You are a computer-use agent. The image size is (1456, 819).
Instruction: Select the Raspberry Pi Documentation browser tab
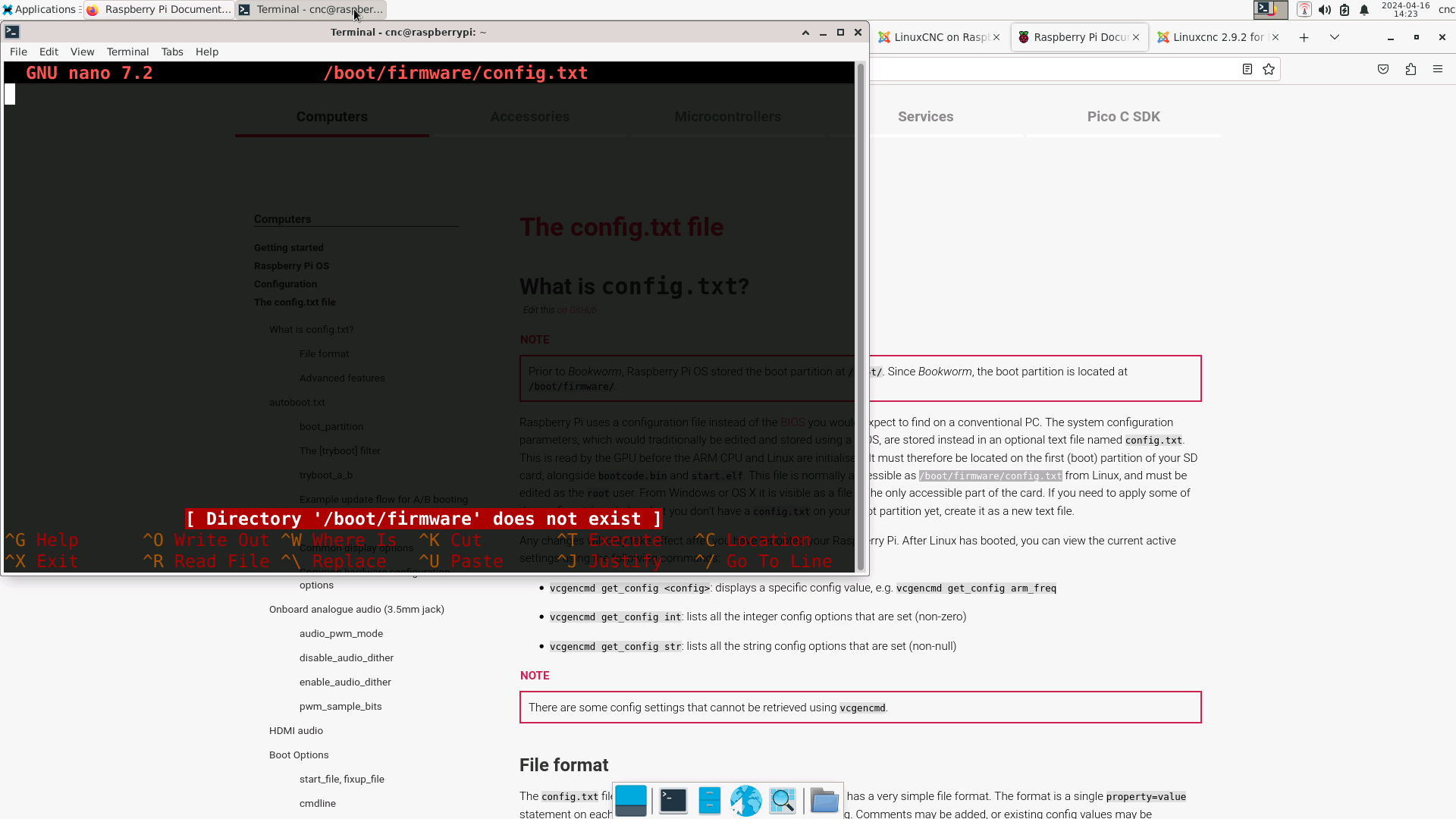[x=1078, y=37]
